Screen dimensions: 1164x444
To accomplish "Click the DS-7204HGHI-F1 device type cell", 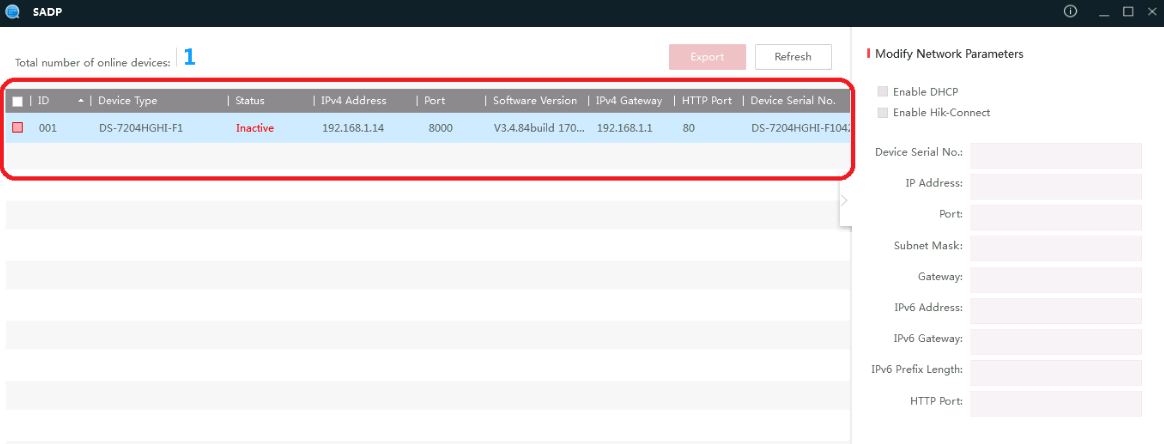I will tap(140, 128).
